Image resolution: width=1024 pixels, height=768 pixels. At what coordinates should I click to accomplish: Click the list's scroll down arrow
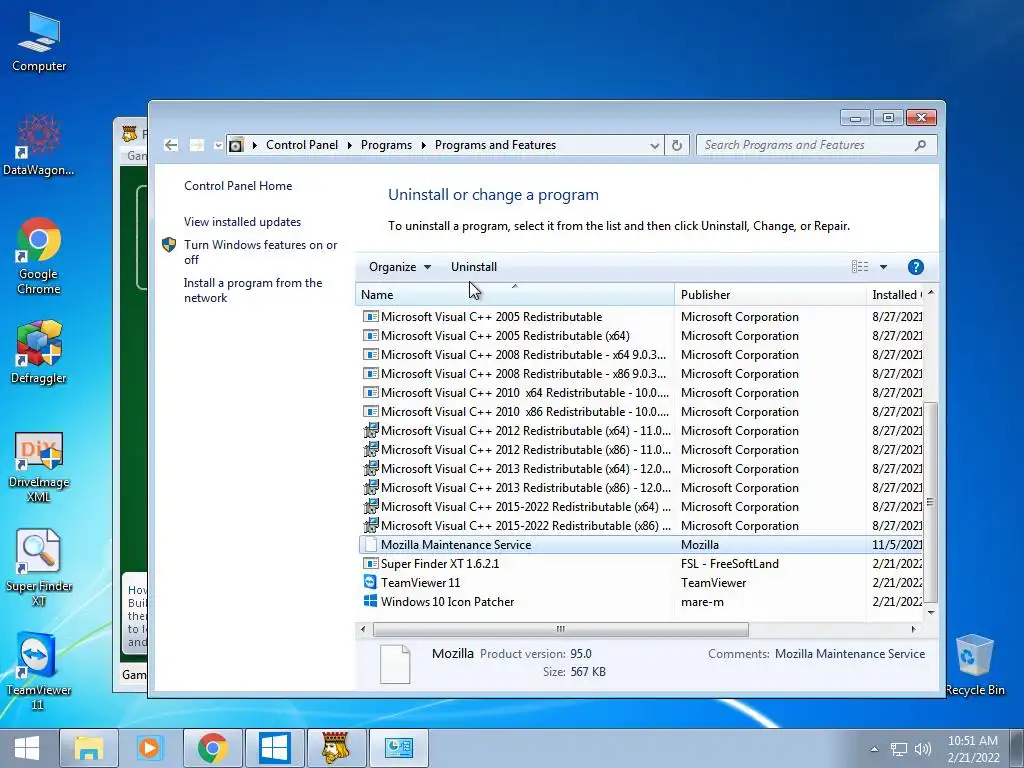[x=931, y=613]
